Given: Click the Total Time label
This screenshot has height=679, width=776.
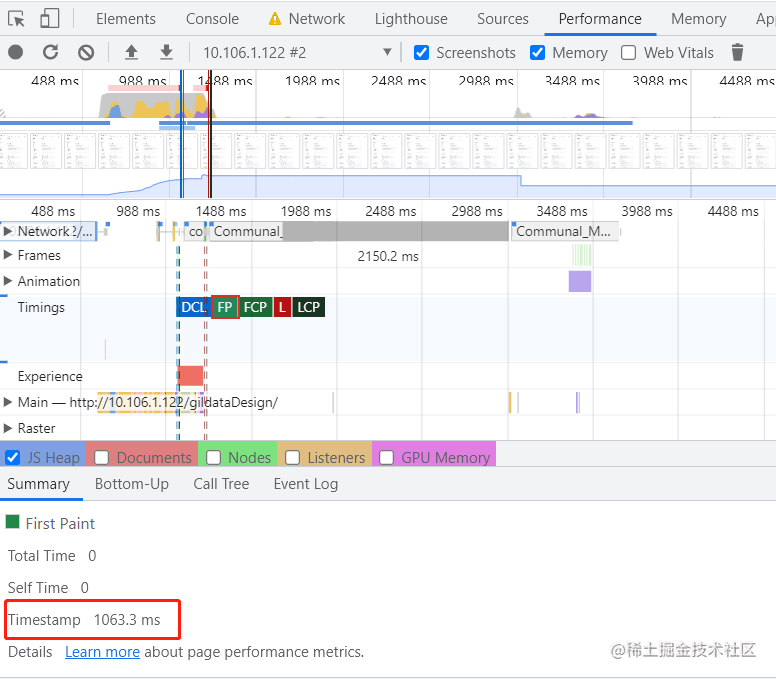Looking at the screenshot, I should (42, 556).
